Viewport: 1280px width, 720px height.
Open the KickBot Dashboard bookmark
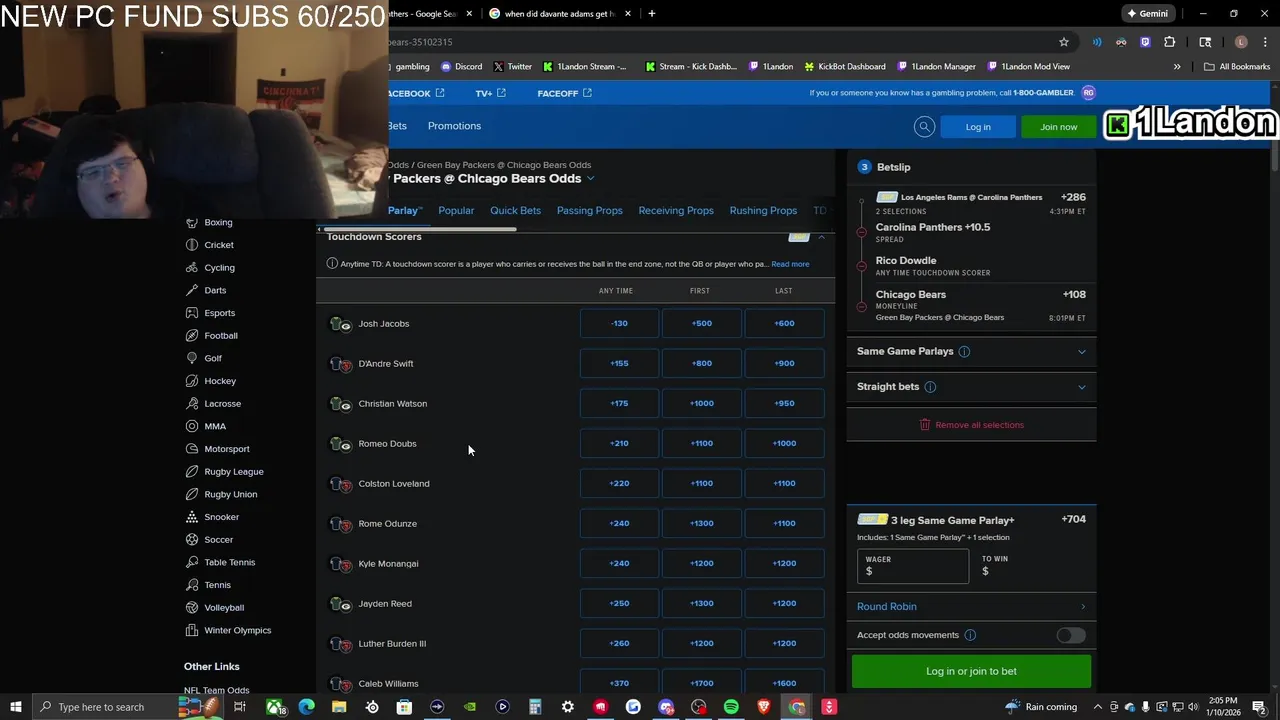[x=844, y=67]
